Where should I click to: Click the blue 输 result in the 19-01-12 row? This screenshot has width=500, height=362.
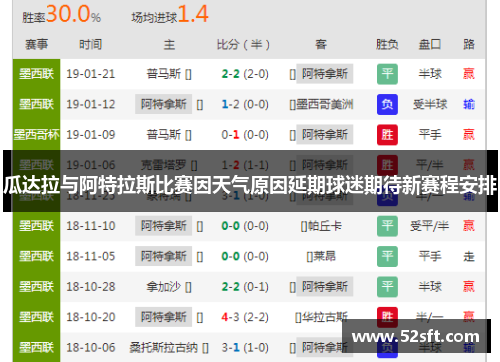pos(469,104)
